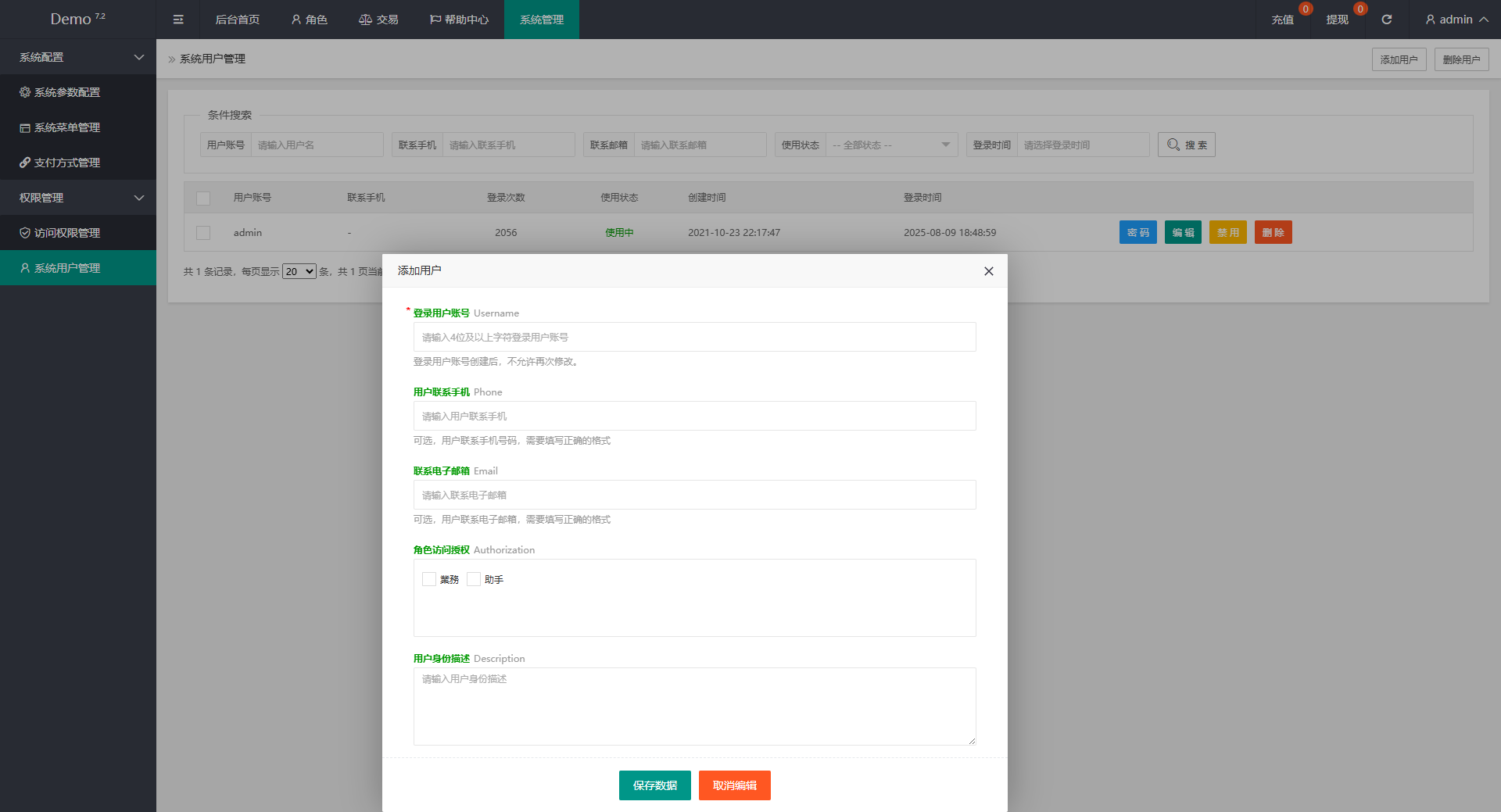Screen dimensions: 1501x812
Task: Open 支付方式管理 link icon item
Action: pyautogui.click(x=67, y=163)
